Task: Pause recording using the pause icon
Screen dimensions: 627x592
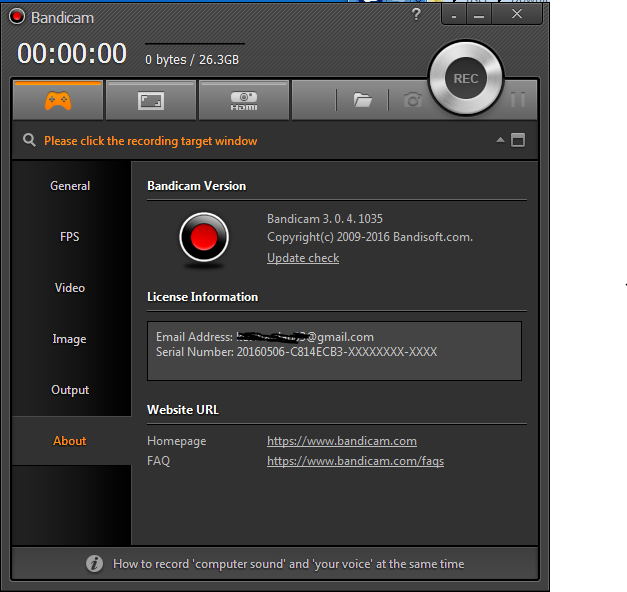Action: (518, 100)
